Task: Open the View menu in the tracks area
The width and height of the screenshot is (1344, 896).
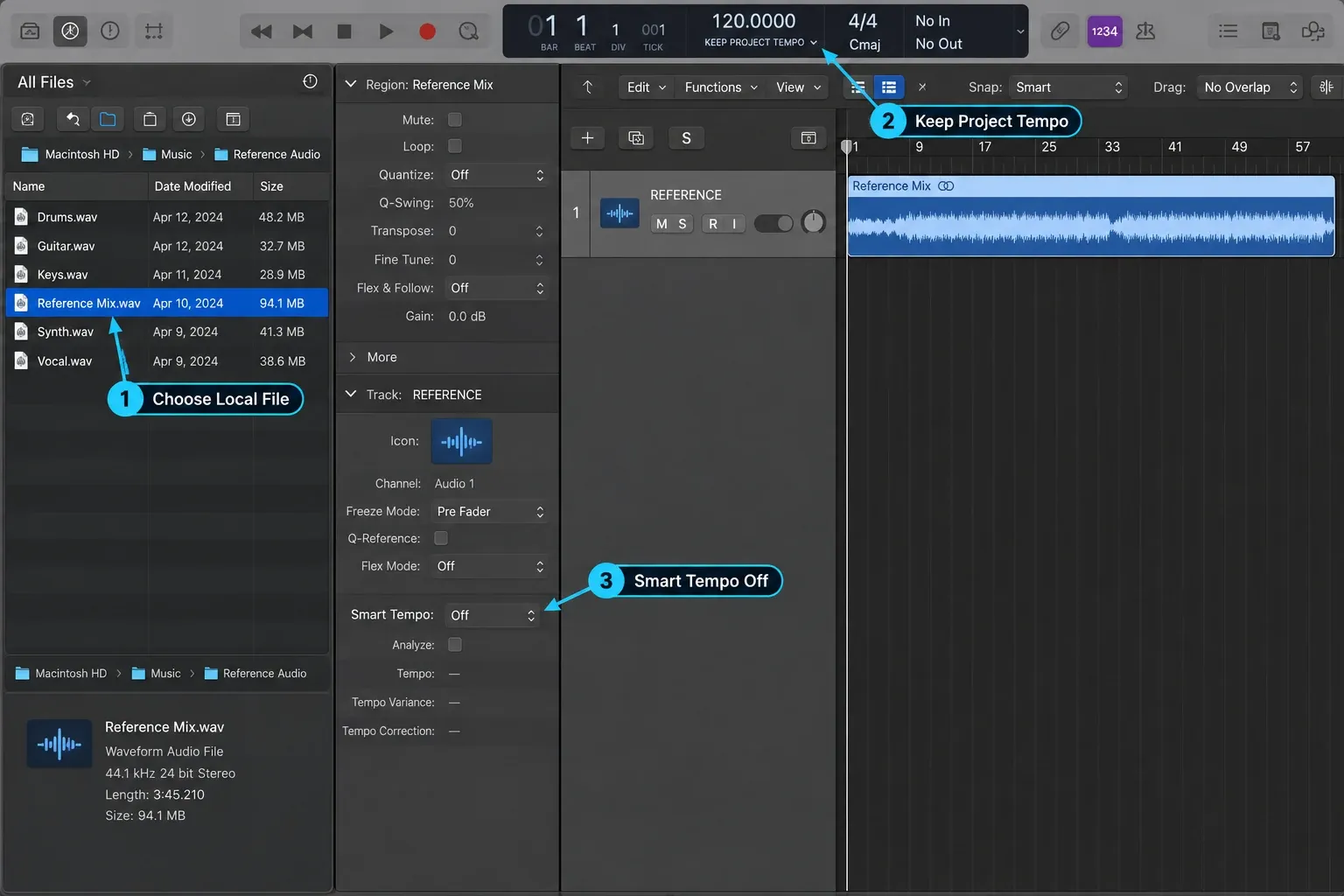Action: [x=798, y=87]
